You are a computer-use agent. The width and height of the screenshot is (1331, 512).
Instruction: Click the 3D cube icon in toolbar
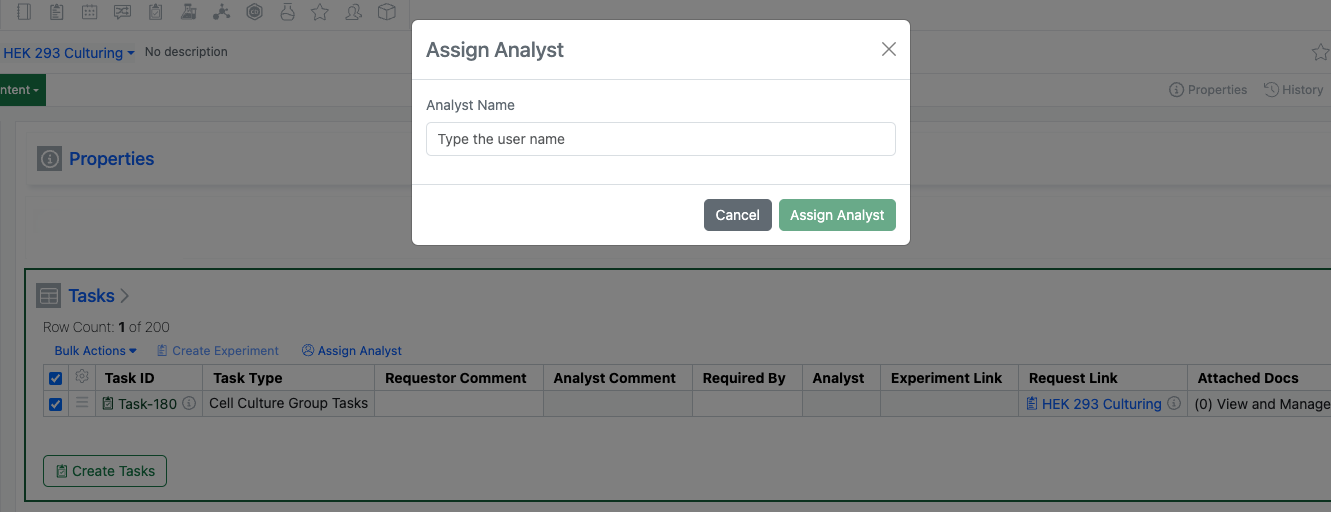point(386,12)
